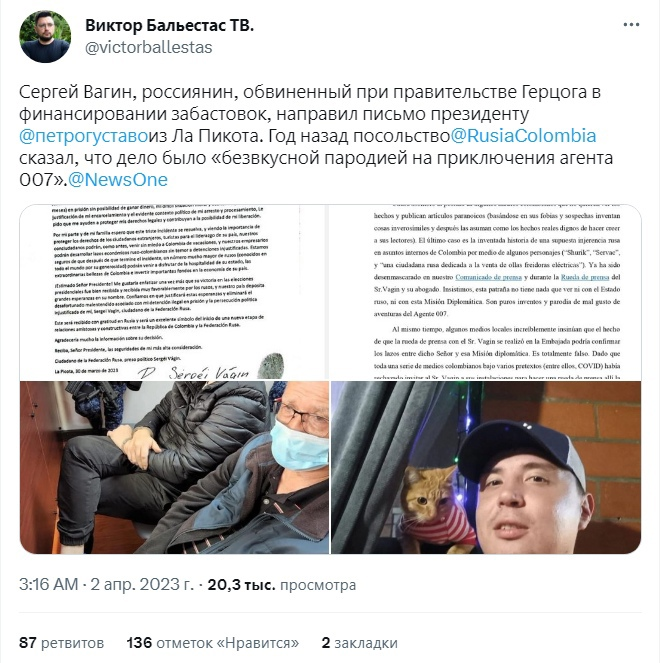
Task: Show the 136 отметок «Нравится» list
Action: (213, 643)
